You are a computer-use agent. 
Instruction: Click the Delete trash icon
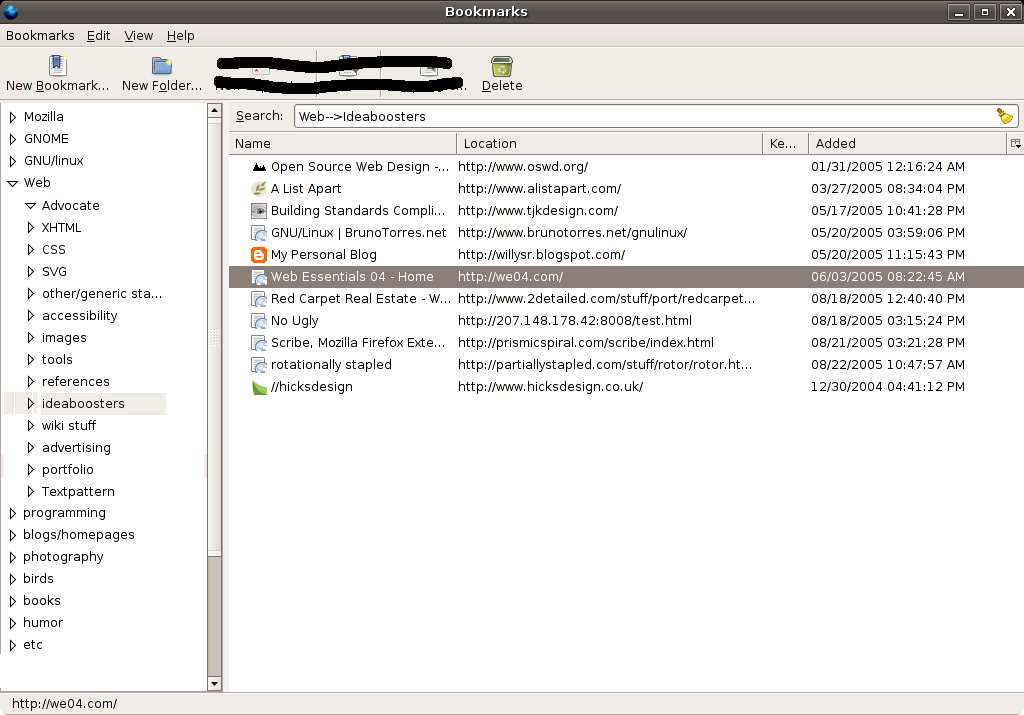[x=502, y=66]
